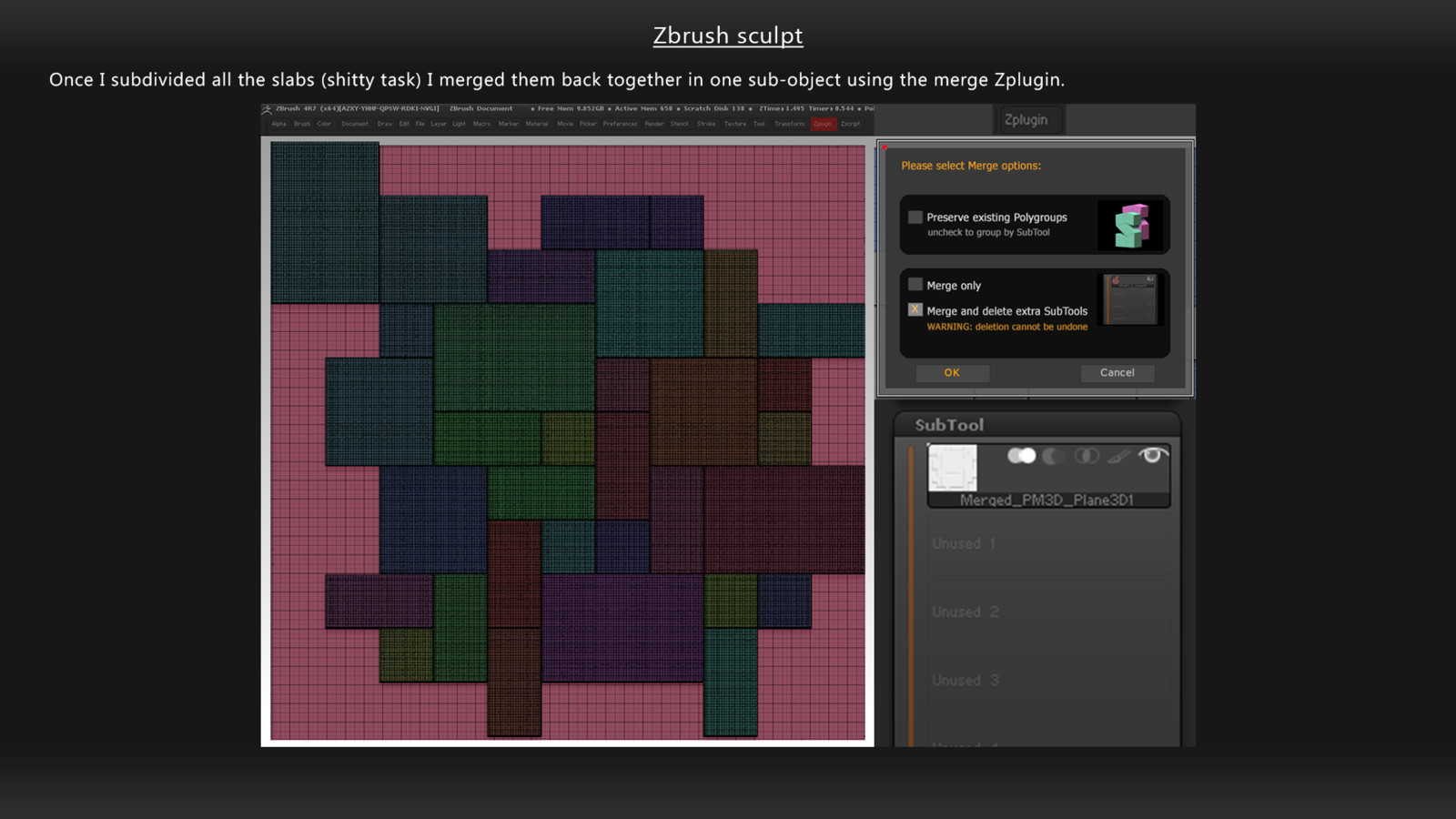Open the Preferences menu

[x=620, y=124]
